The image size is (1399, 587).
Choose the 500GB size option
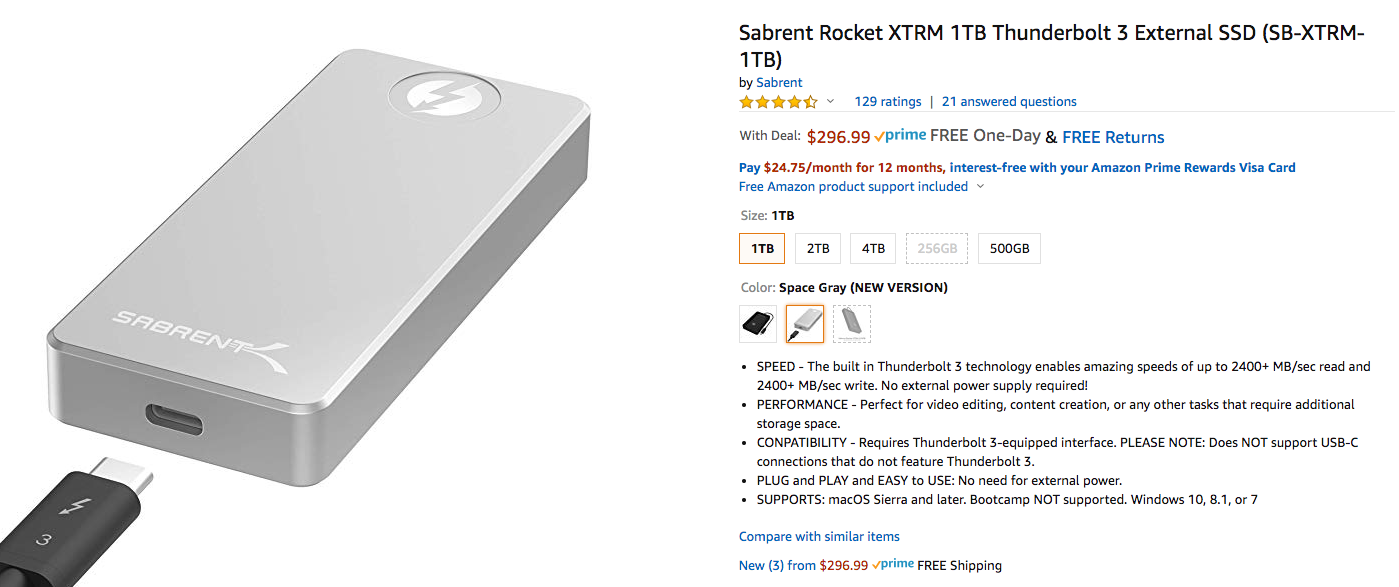coord(1009,249)
